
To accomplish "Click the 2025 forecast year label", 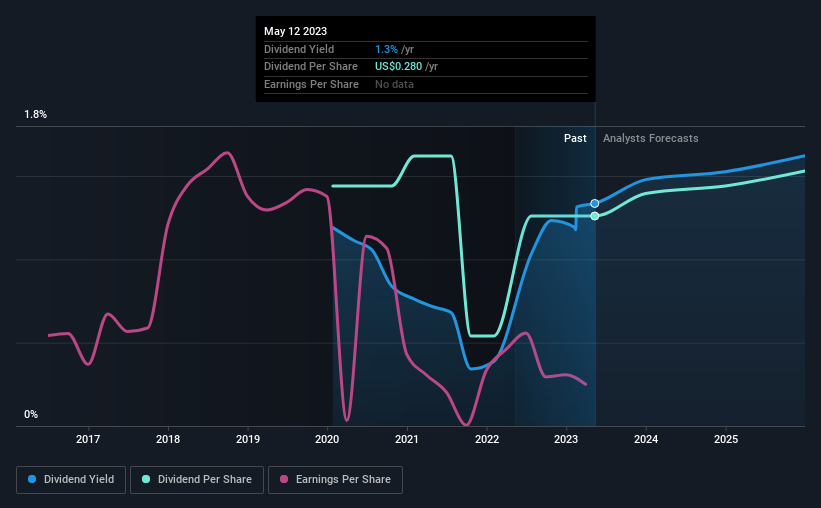I will [726, 439].
